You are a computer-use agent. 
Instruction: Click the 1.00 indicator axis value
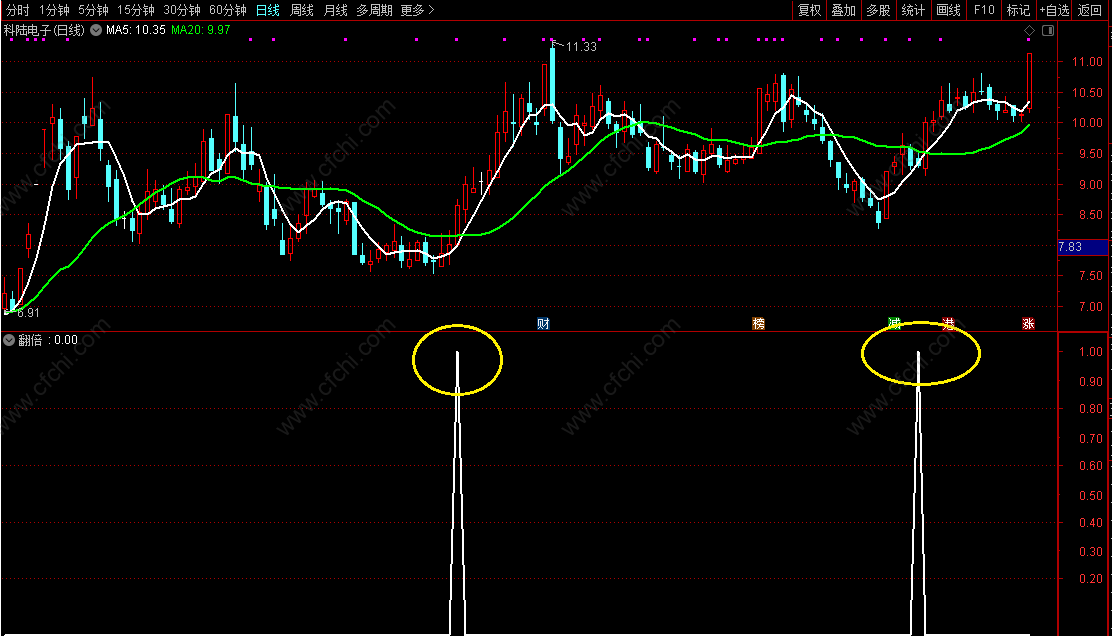1091,352
